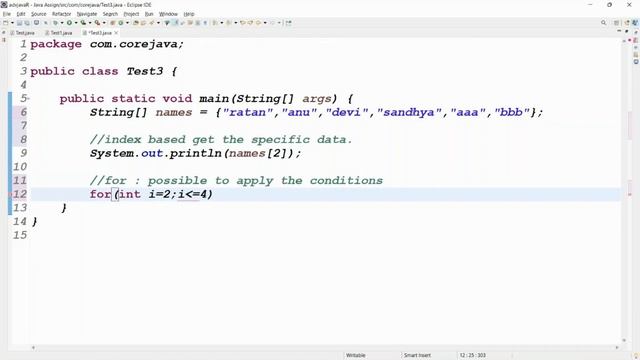
Task: Click the Forward navigation arrow icon
Action: point(272,23)
